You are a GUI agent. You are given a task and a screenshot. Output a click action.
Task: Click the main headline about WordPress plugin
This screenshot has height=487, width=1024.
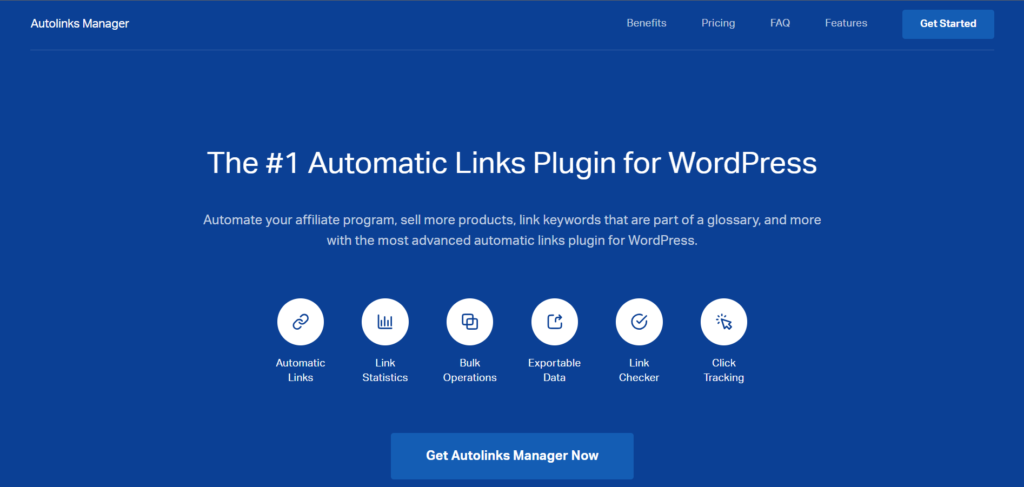[512, 163]
